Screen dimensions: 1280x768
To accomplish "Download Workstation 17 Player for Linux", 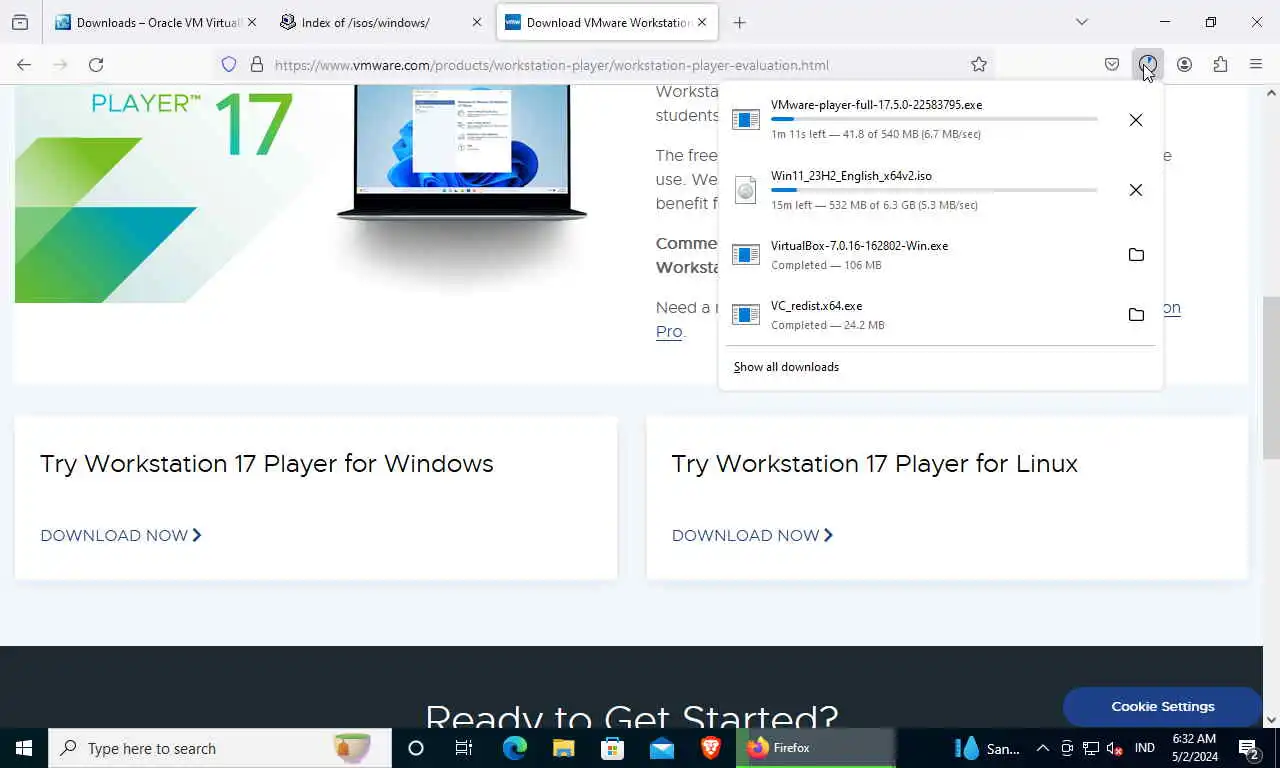I will coord(752,535).
